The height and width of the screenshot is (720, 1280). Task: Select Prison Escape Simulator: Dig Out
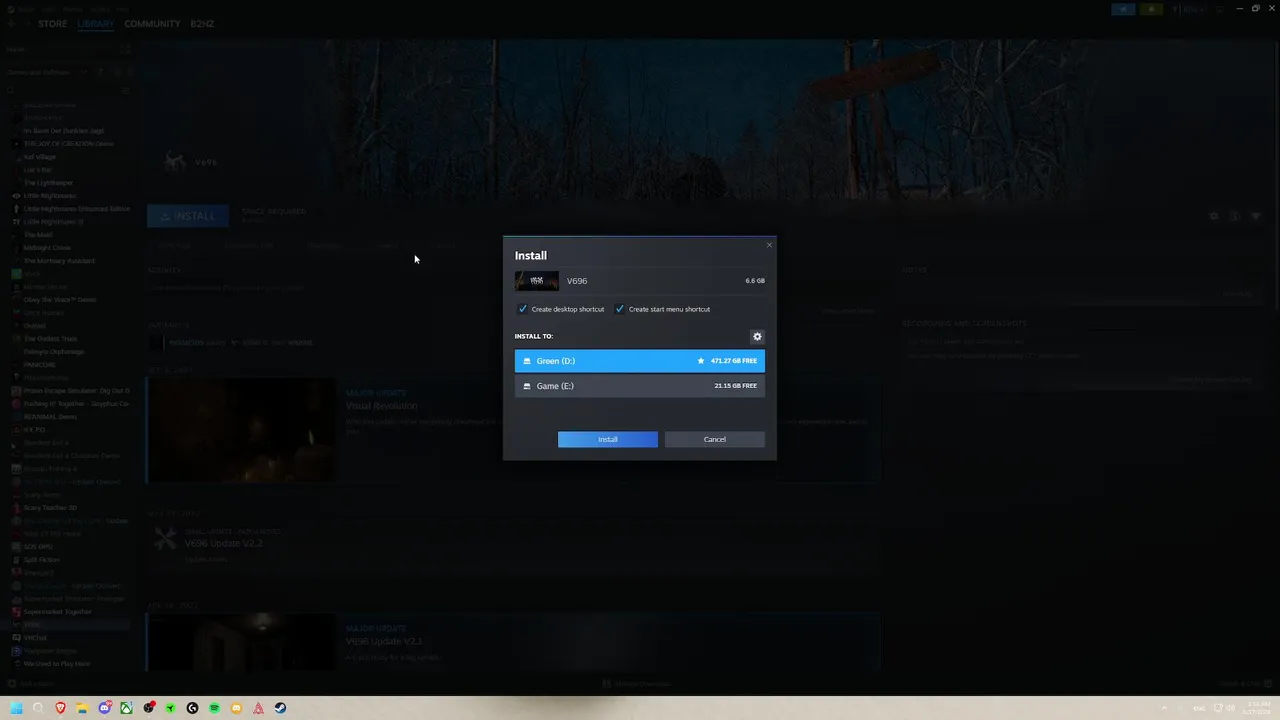77,391
